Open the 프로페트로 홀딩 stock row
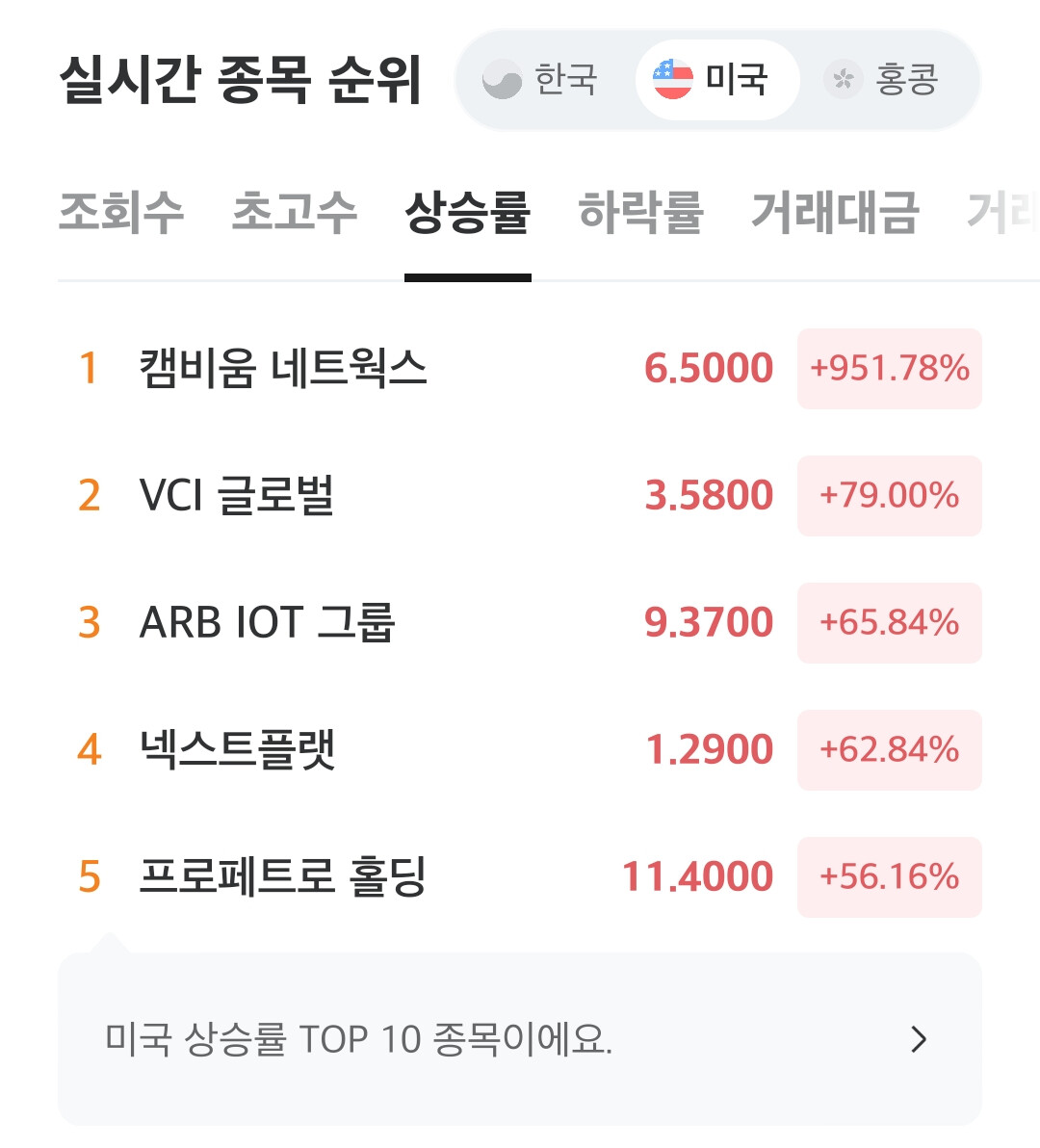Screen dimensions: 1040x1148 (520, 877)
